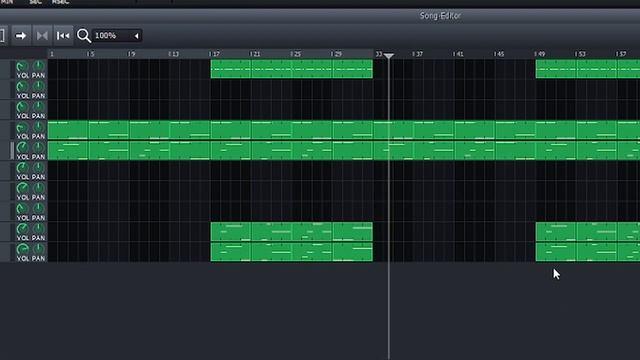Click bar 17 on the timeline ruler

coord(214,54)
